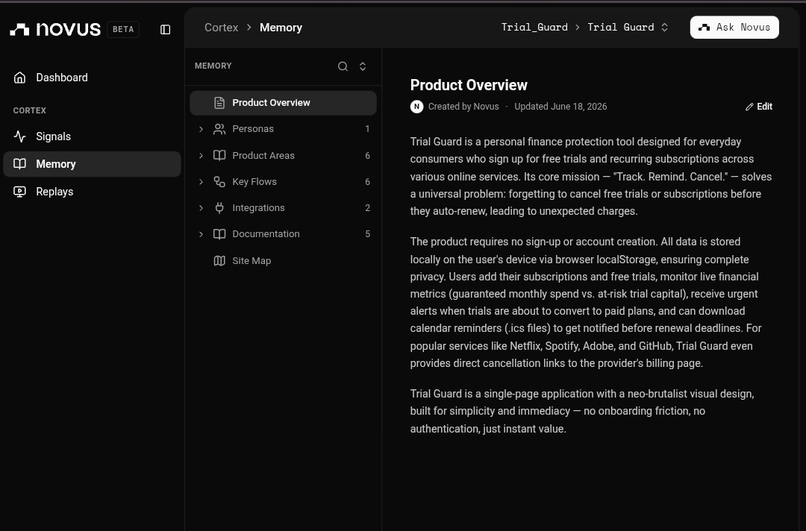The image size is (806, 531).
Task: Open Dashboard in the sidebar
Action: tap(92, 78)
